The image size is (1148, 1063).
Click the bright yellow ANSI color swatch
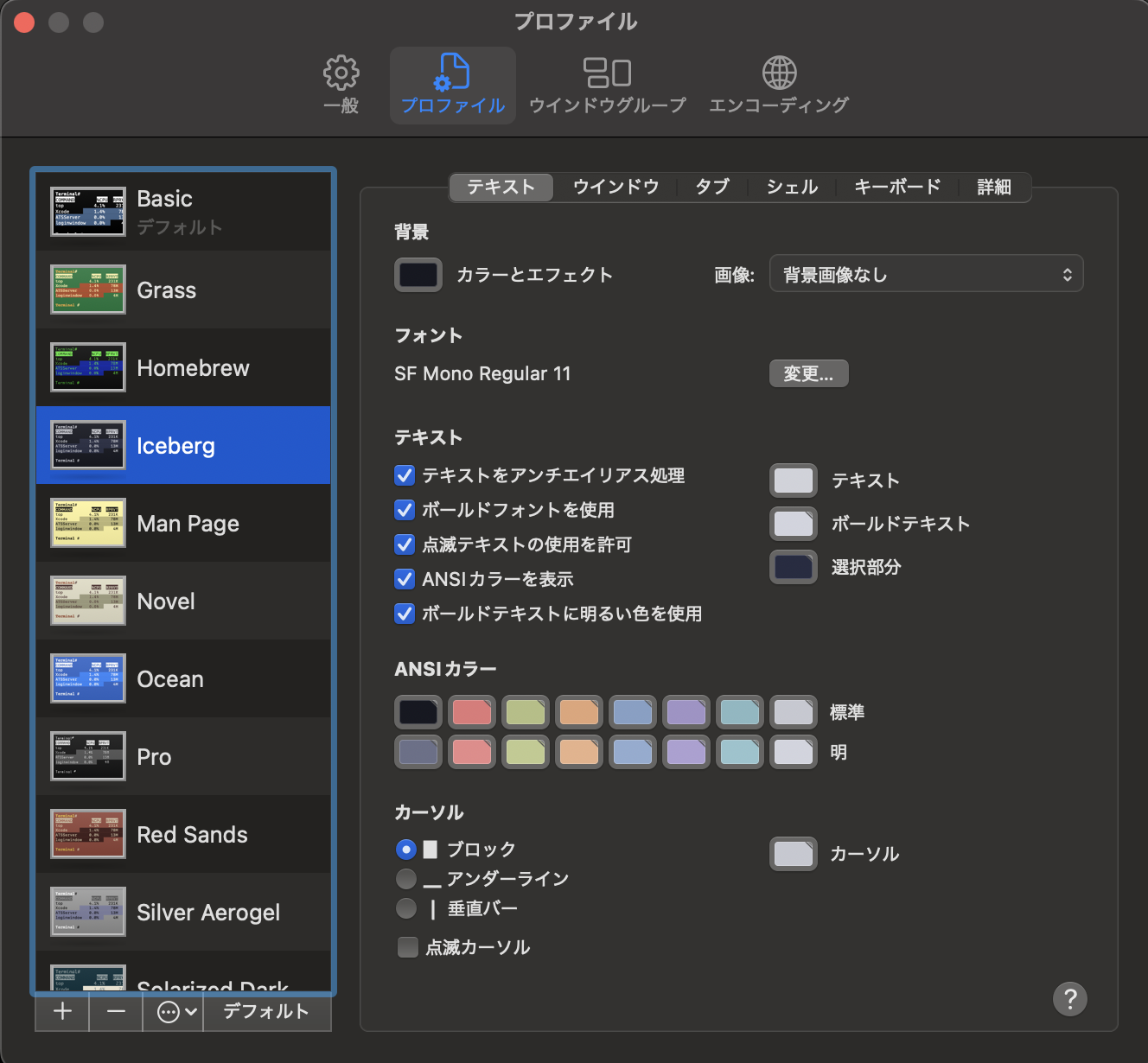coord(579,752)
